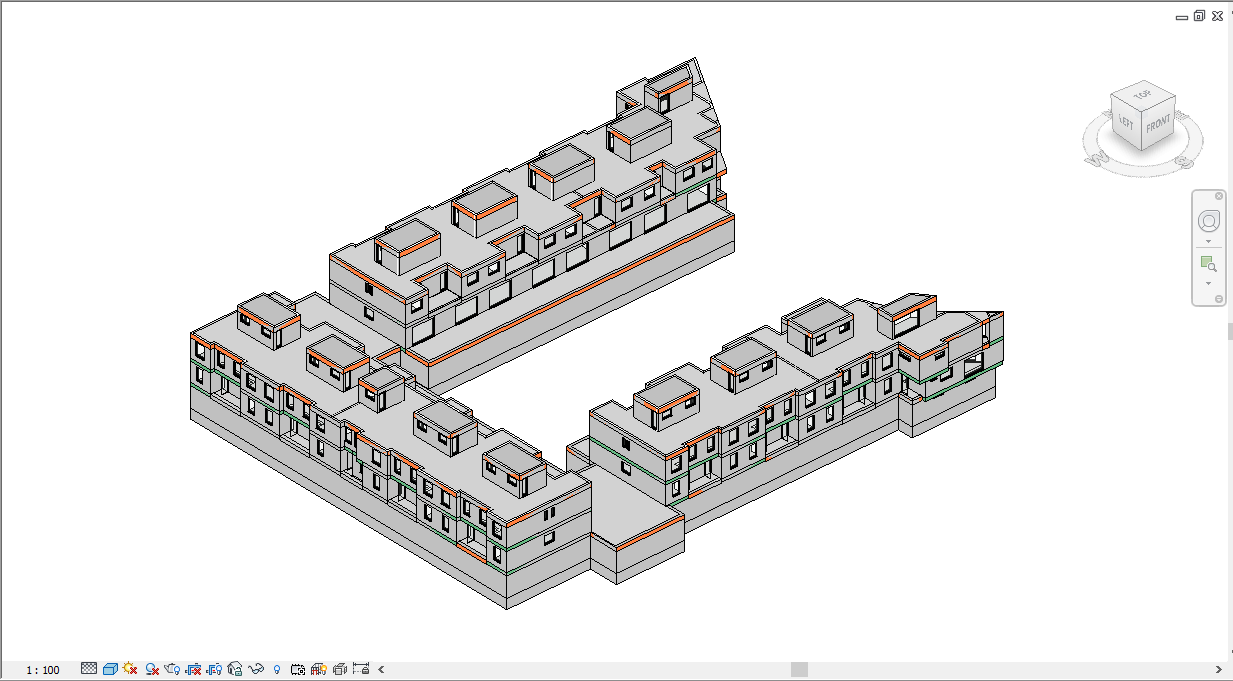
Task: Open the Detail Level icon
Action: click(89, 668)
